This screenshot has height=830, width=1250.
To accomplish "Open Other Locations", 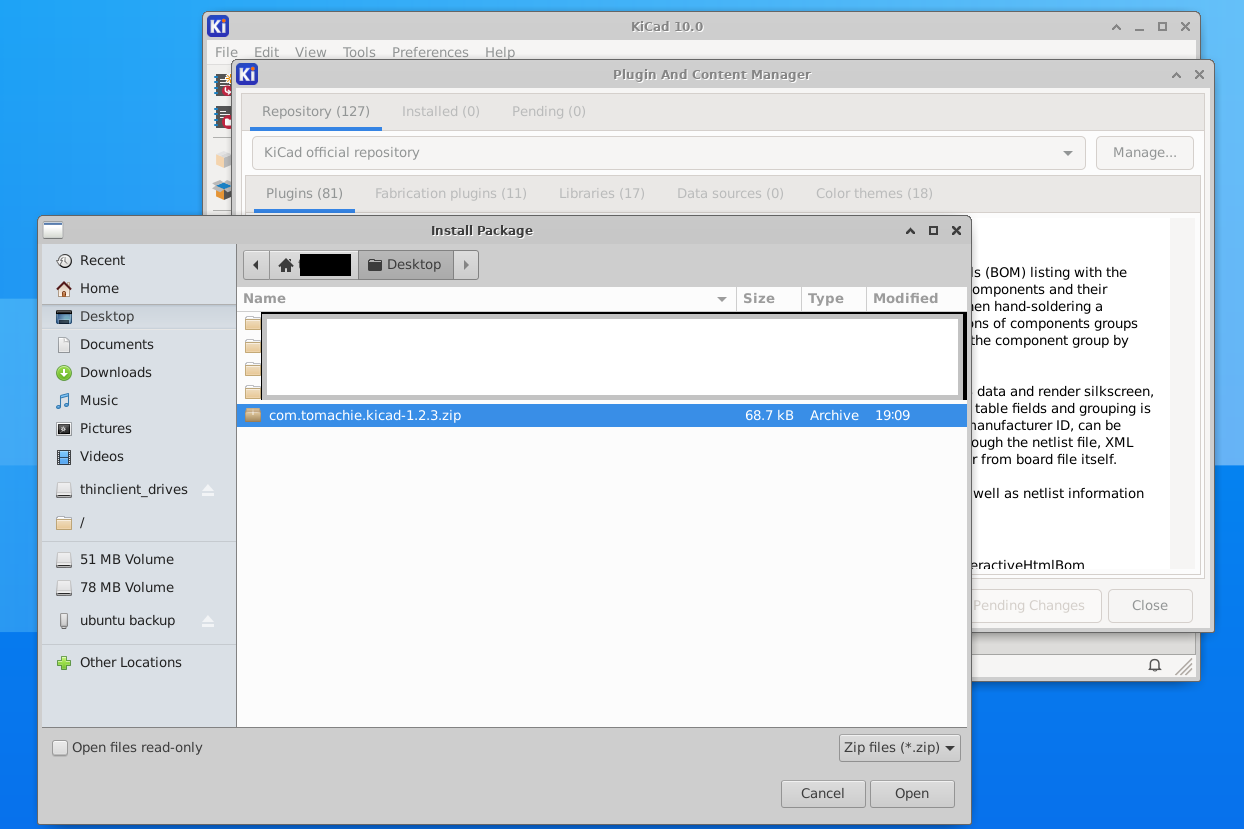I will [x=130, y=662].
